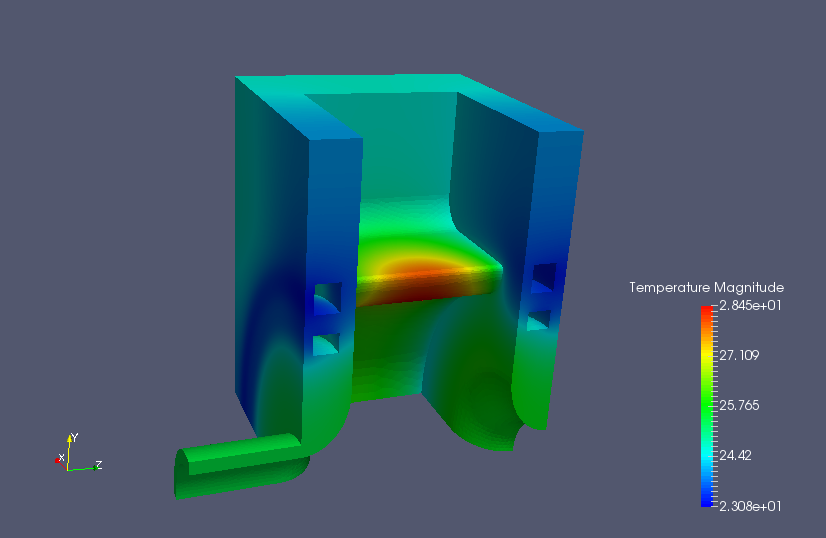Select the 2.308e+01 minimum legend label
This screenshot has height=538, width=826.
pos(750,506)
